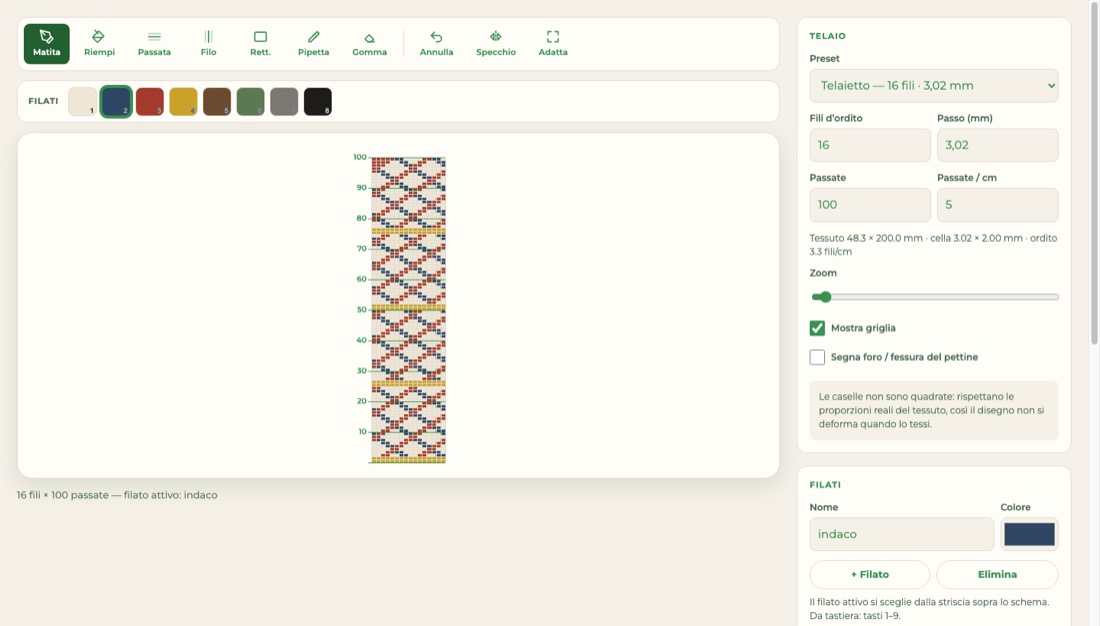Choose the yellow yarn swatch 4
The height and width of the screenshot is (626, 1100).
coord(183,102)
